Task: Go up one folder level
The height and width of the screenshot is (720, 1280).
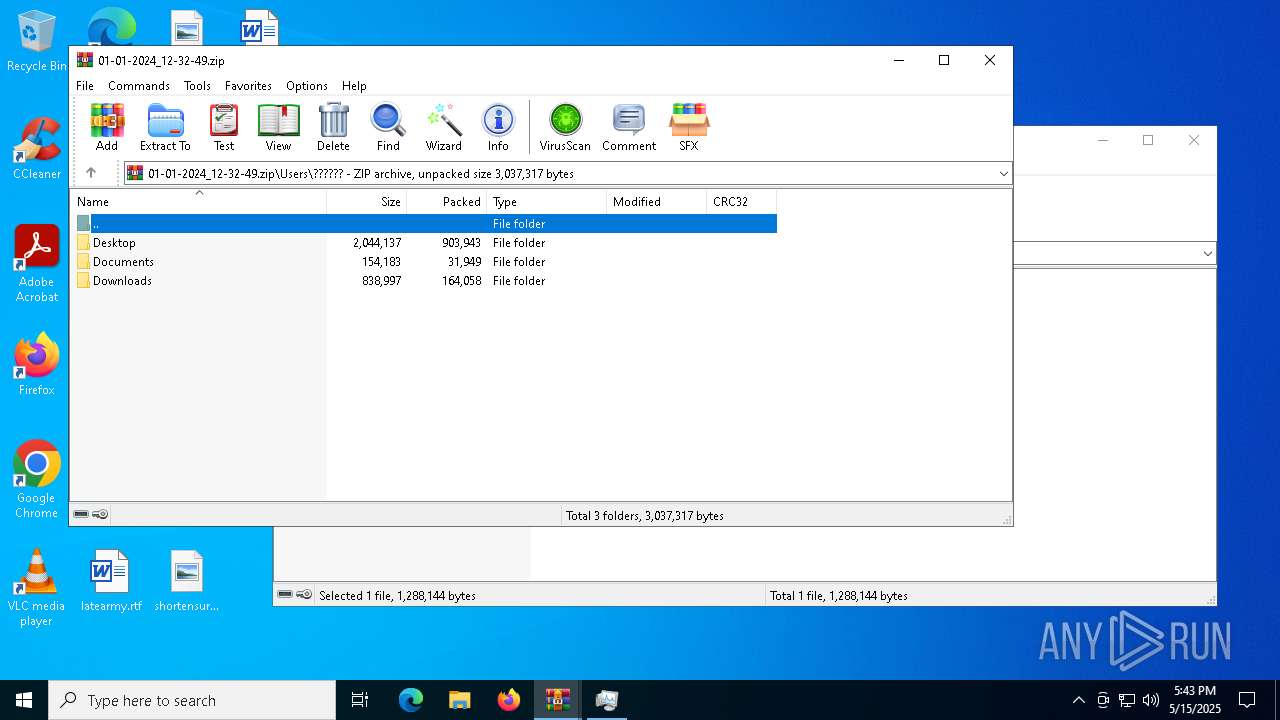Action: coord(91,173)
